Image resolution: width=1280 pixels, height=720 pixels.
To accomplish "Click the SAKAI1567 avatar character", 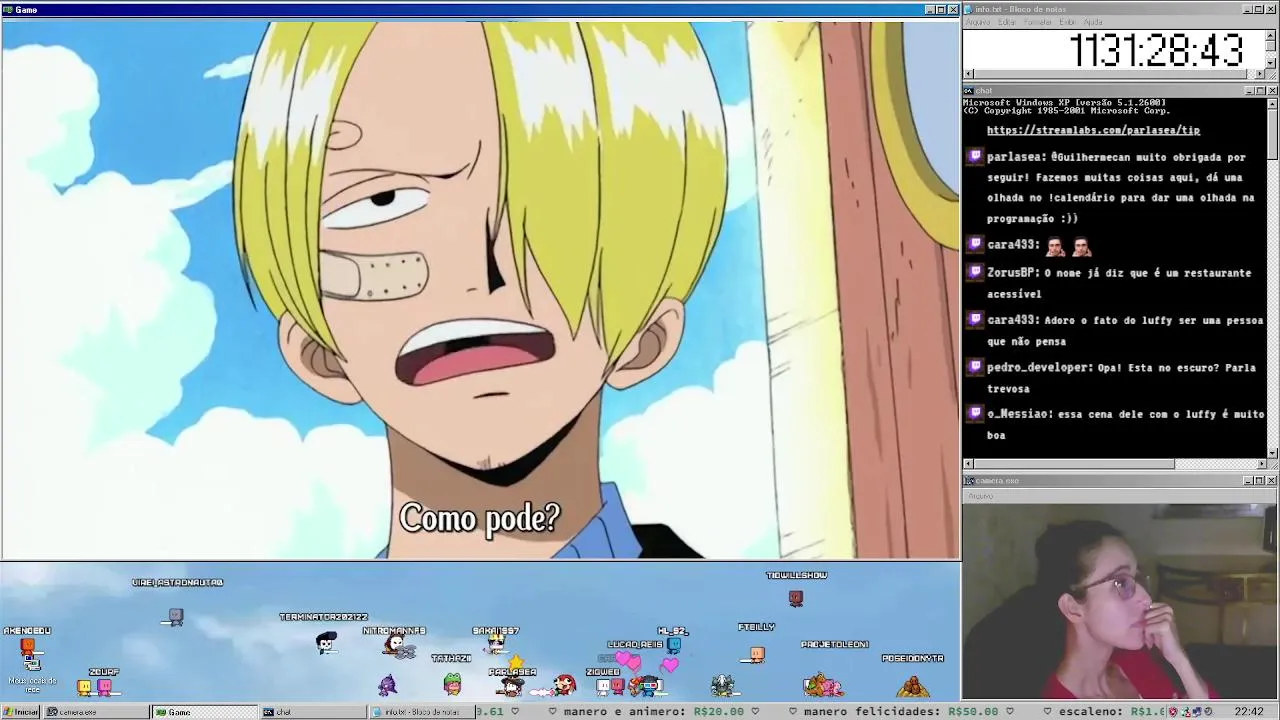I will tap(496, 644).
